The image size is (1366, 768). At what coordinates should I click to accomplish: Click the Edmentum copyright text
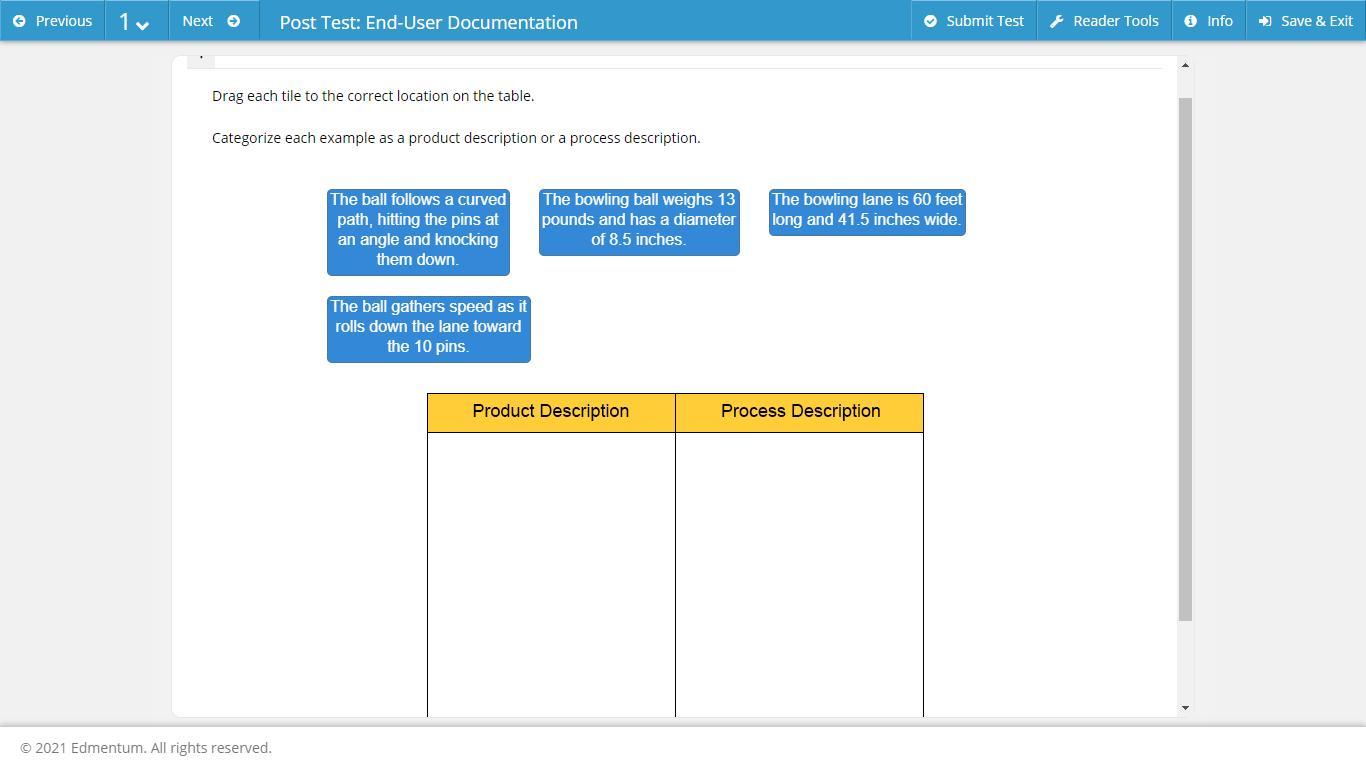pyautogui.click(x=146, y=748)
